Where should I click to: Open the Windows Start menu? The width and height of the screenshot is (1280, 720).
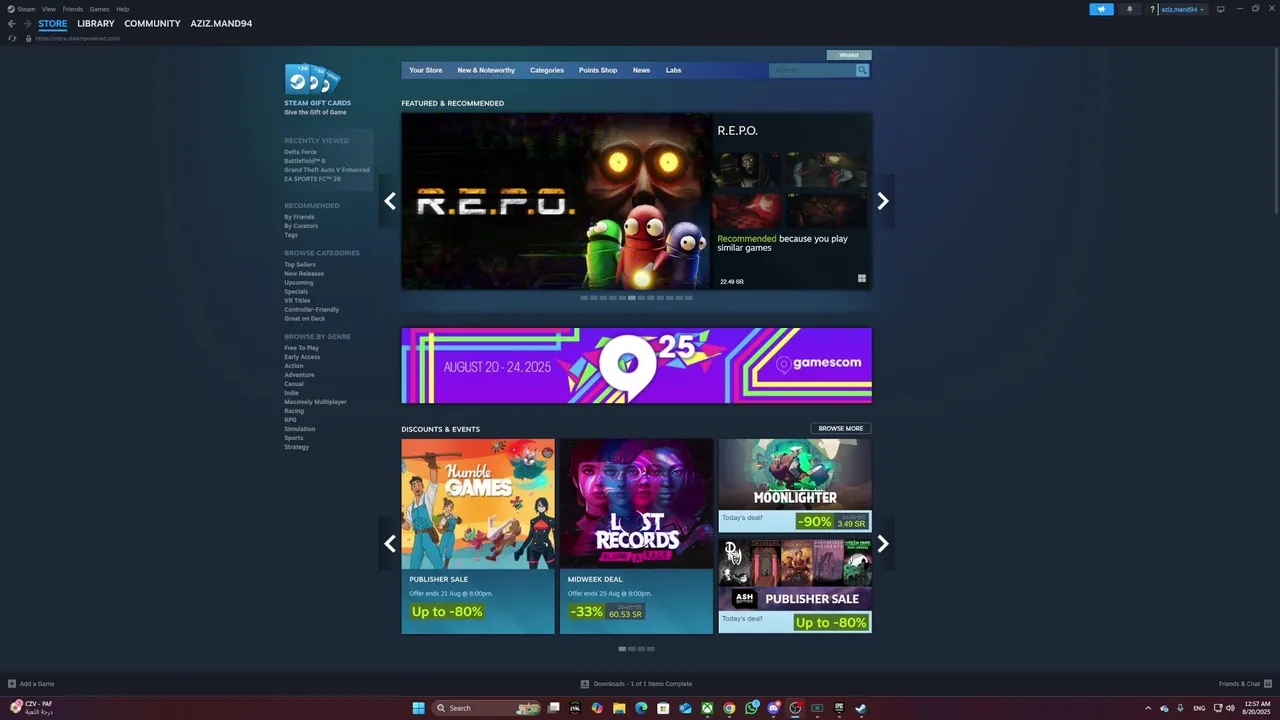pos(418,708)
